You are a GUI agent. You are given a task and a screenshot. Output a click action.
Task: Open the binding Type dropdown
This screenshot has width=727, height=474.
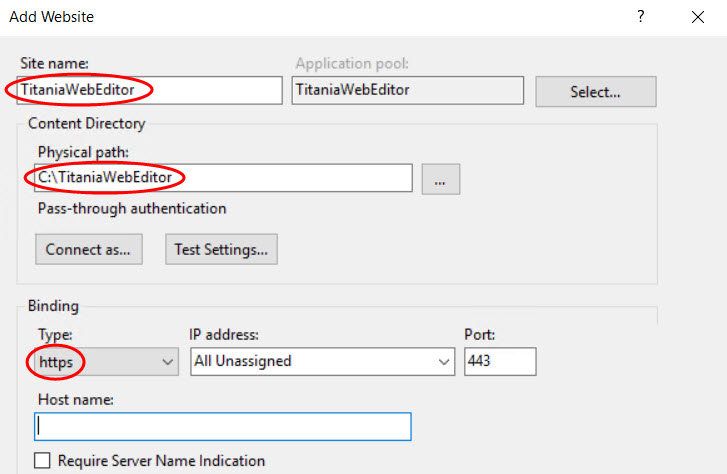[106, 361]
